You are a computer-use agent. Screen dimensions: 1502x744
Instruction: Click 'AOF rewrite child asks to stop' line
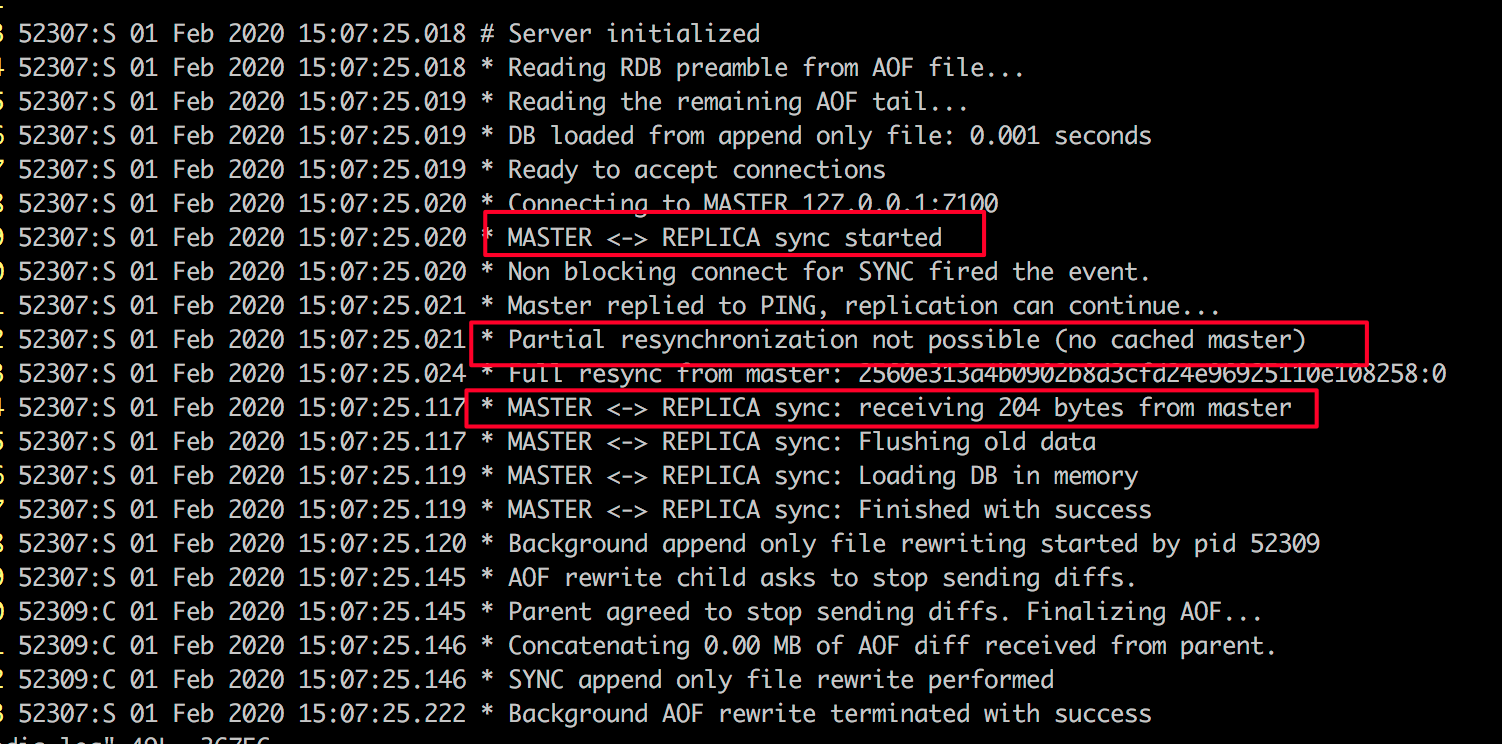(x=822, y=578)
